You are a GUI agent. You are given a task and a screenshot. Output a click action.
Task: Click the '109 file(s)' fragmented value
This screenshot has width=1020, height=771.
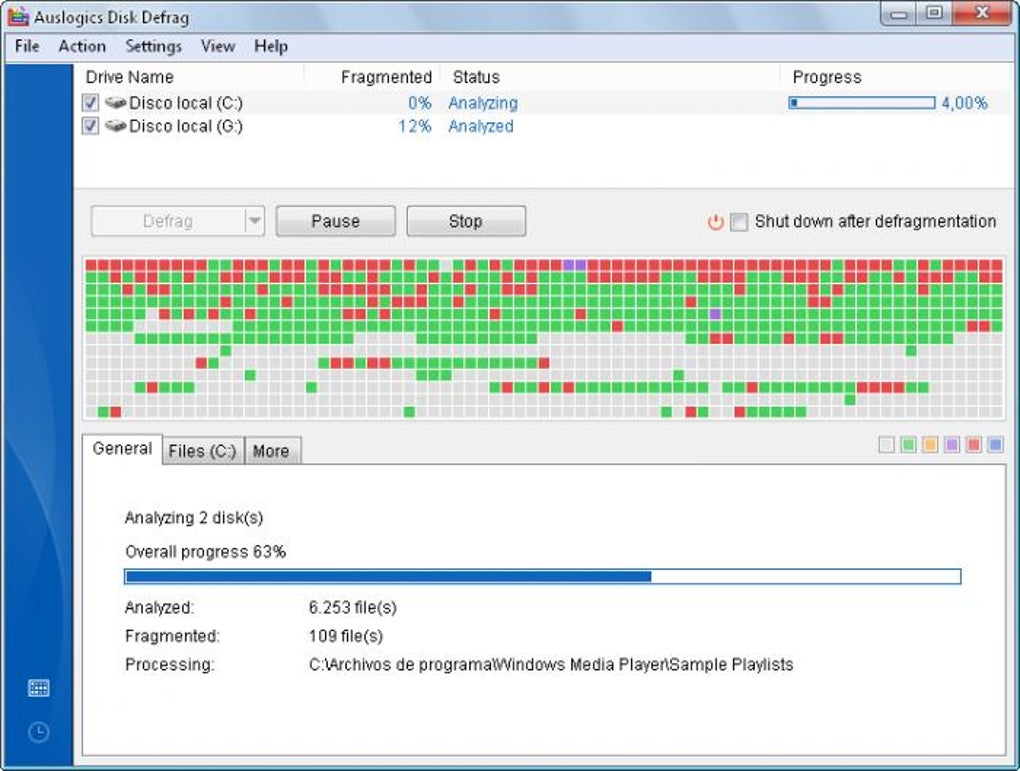point(346,636)
